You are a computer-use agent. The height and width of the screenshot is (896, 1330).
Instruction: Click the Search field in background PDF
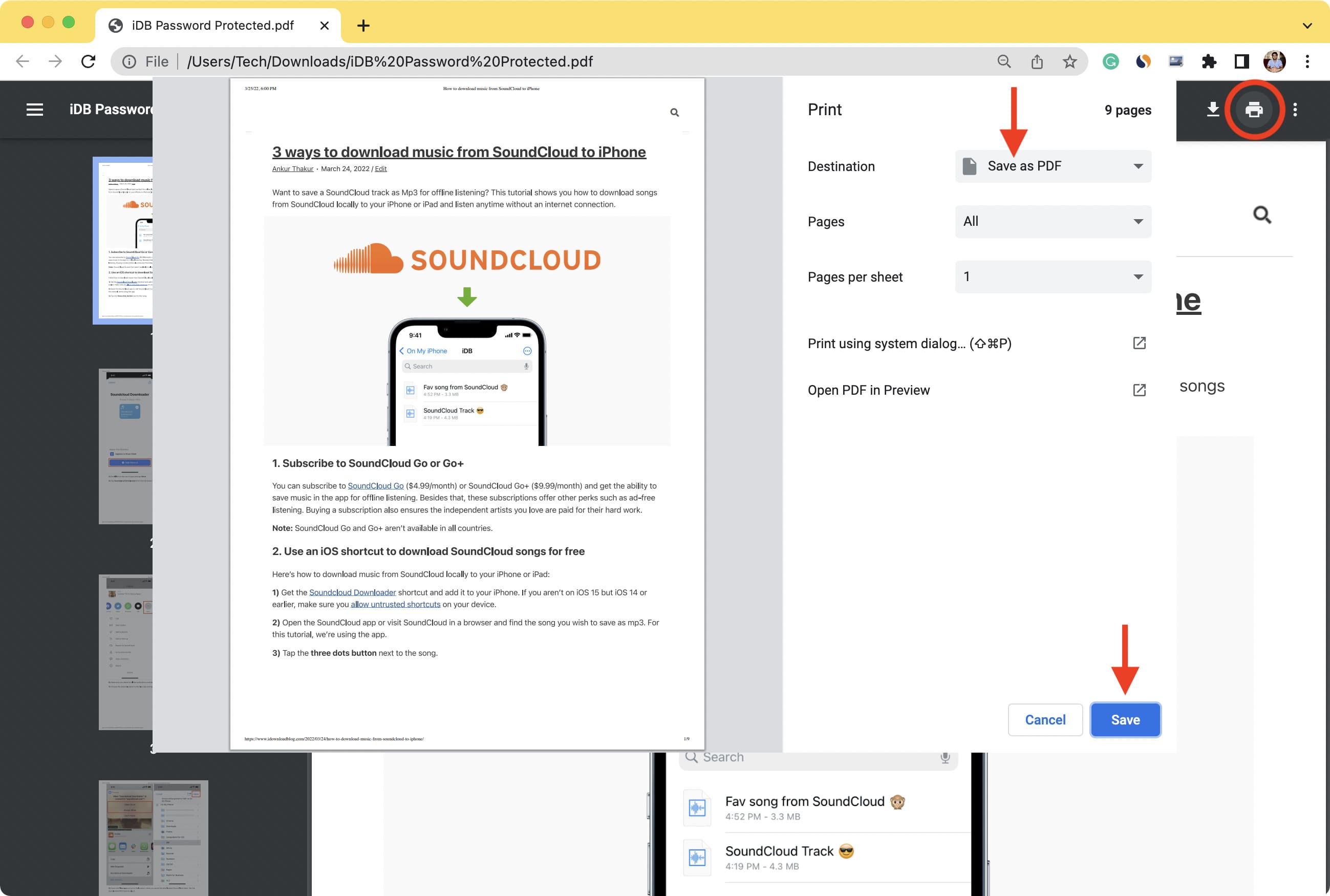(x=818, y=758)
